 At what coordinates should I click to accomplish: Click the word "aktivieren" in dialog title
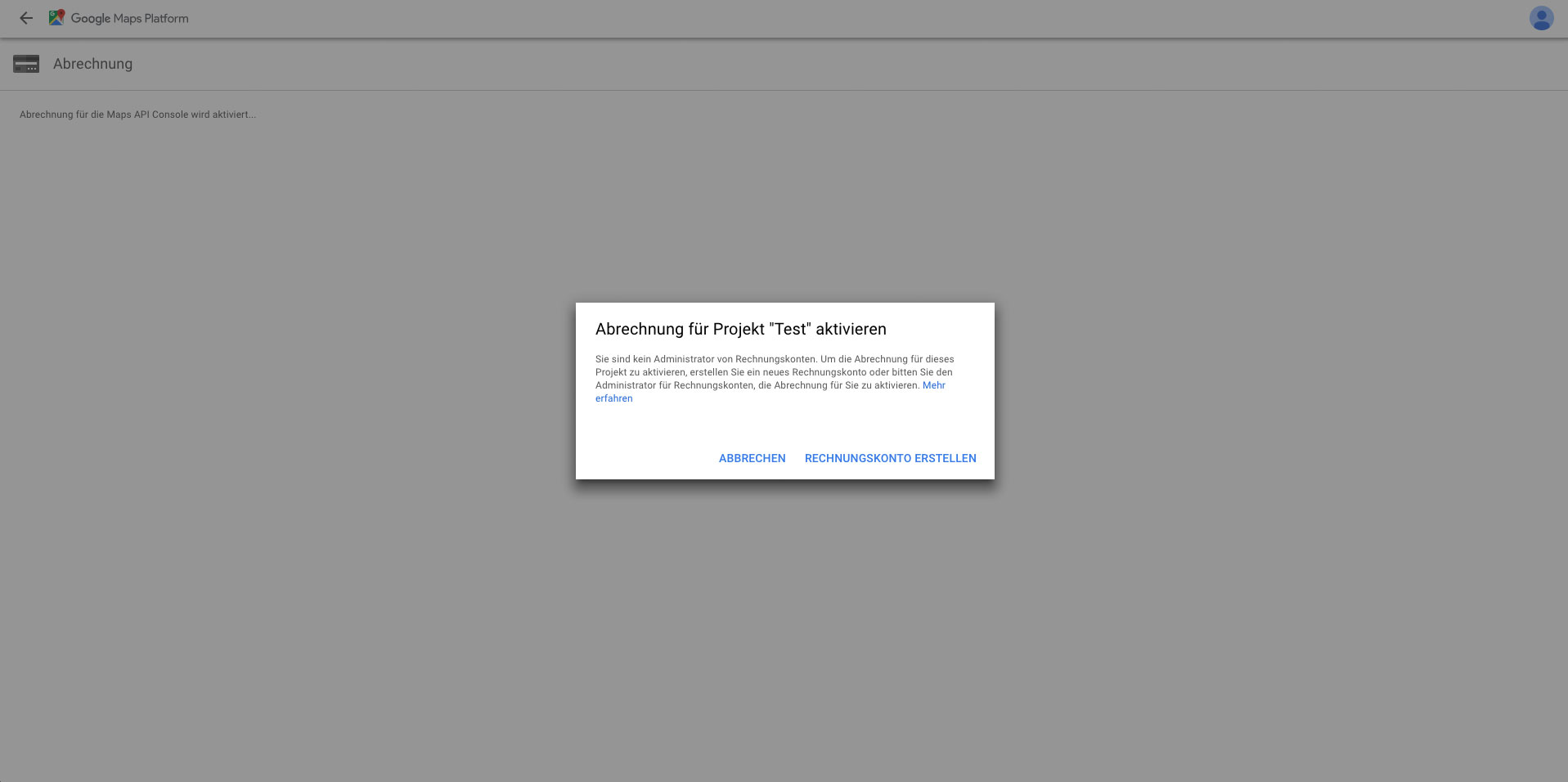tap(851, 329)
